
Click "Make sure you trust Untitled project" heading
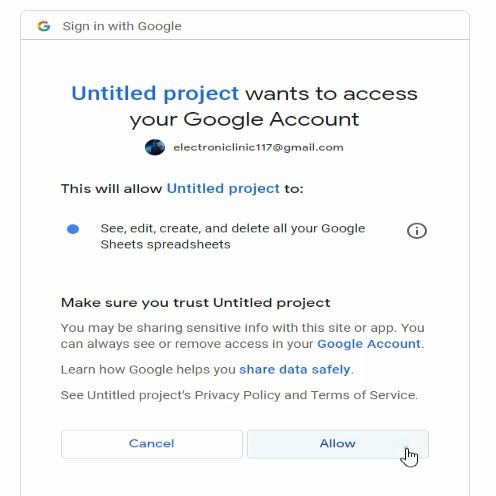point(196,303)
